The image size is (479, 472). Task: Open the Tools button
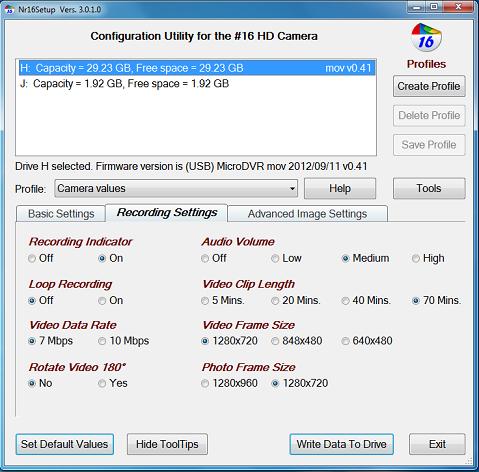429,188
